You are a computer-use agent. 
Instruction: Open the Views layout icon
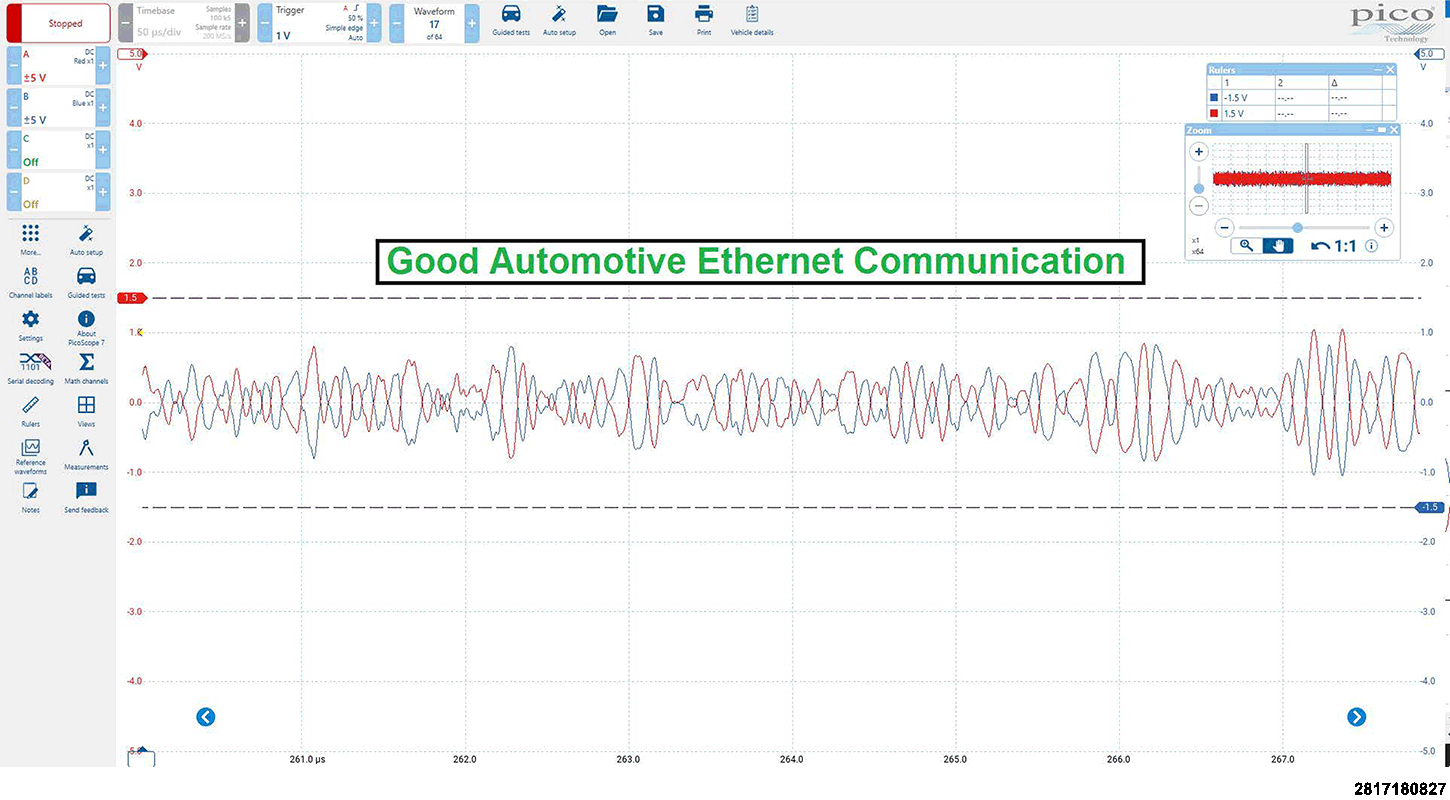(86, 408)
